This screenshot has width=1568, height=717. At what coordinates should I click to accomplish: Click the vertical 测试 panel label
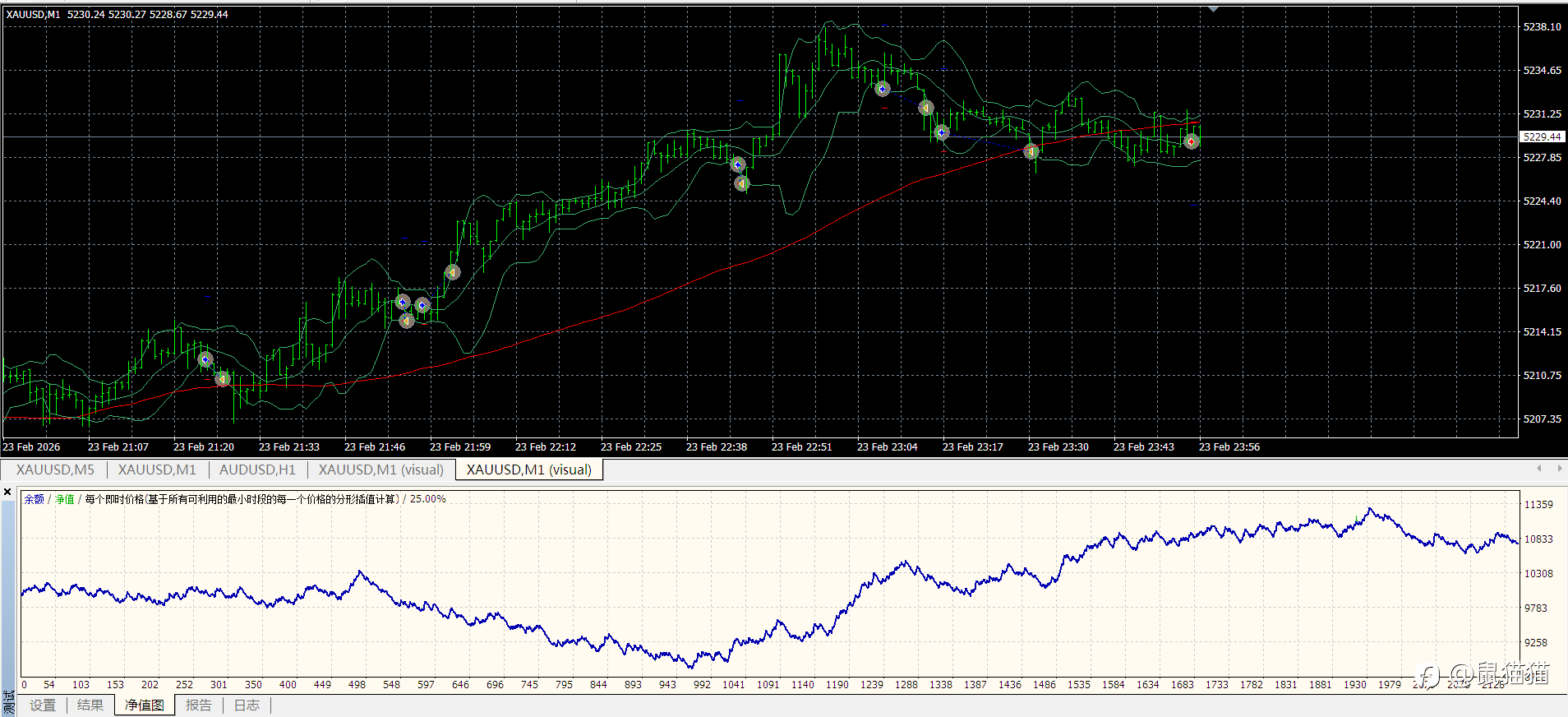pyautogui.click(x=8, y=701)
